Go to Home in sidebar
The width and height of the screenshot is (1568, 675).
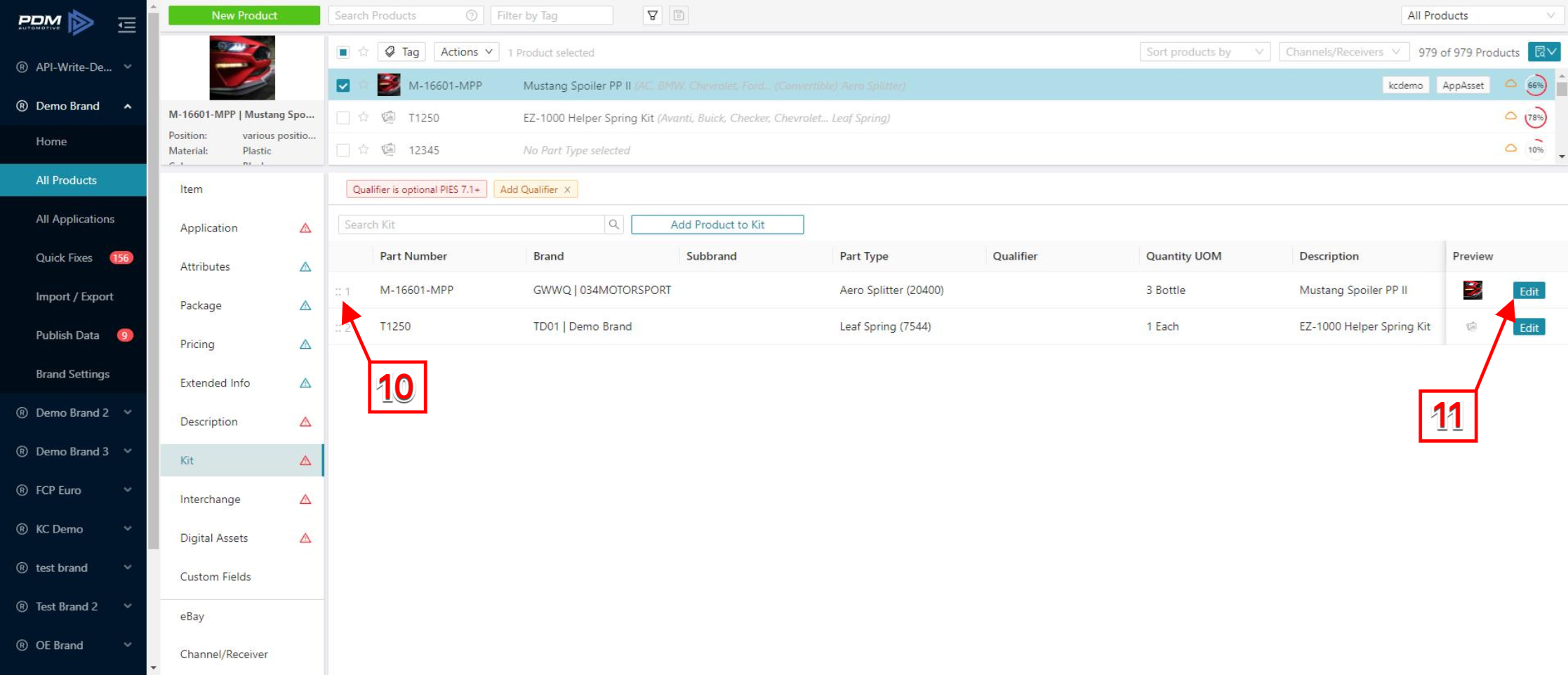pos(51,141)
